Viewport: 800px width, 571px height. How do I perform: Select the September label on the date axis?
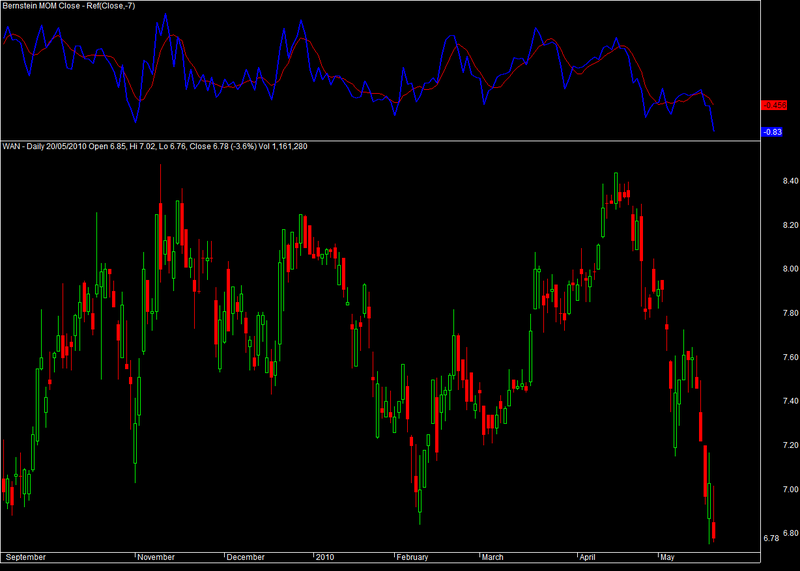point(26,557)
